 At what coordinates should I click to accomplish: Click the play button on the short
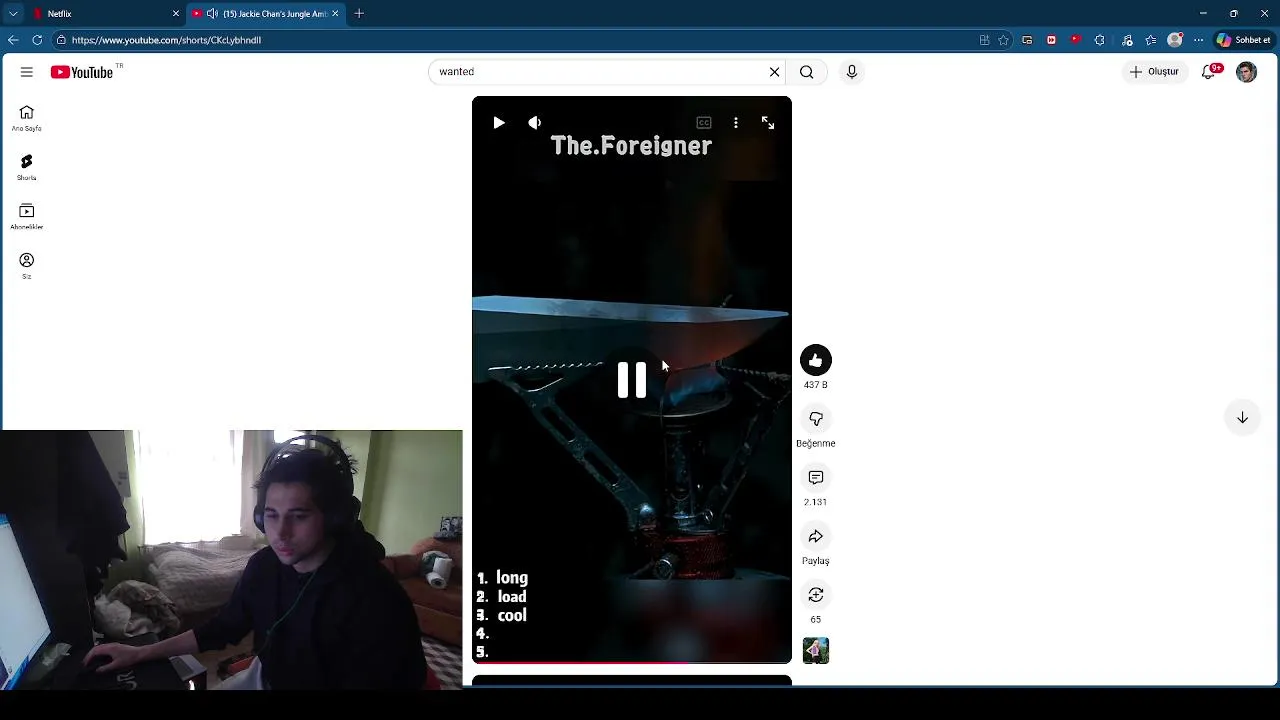pyautogui.click(x=499, y=123)
